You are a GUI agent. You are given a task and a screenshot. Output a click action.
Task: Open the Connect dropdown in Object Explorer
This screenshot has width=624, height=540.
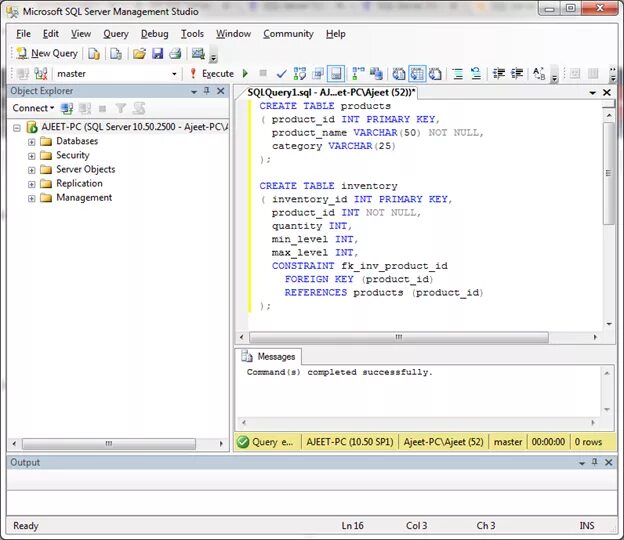click(33, 108)
